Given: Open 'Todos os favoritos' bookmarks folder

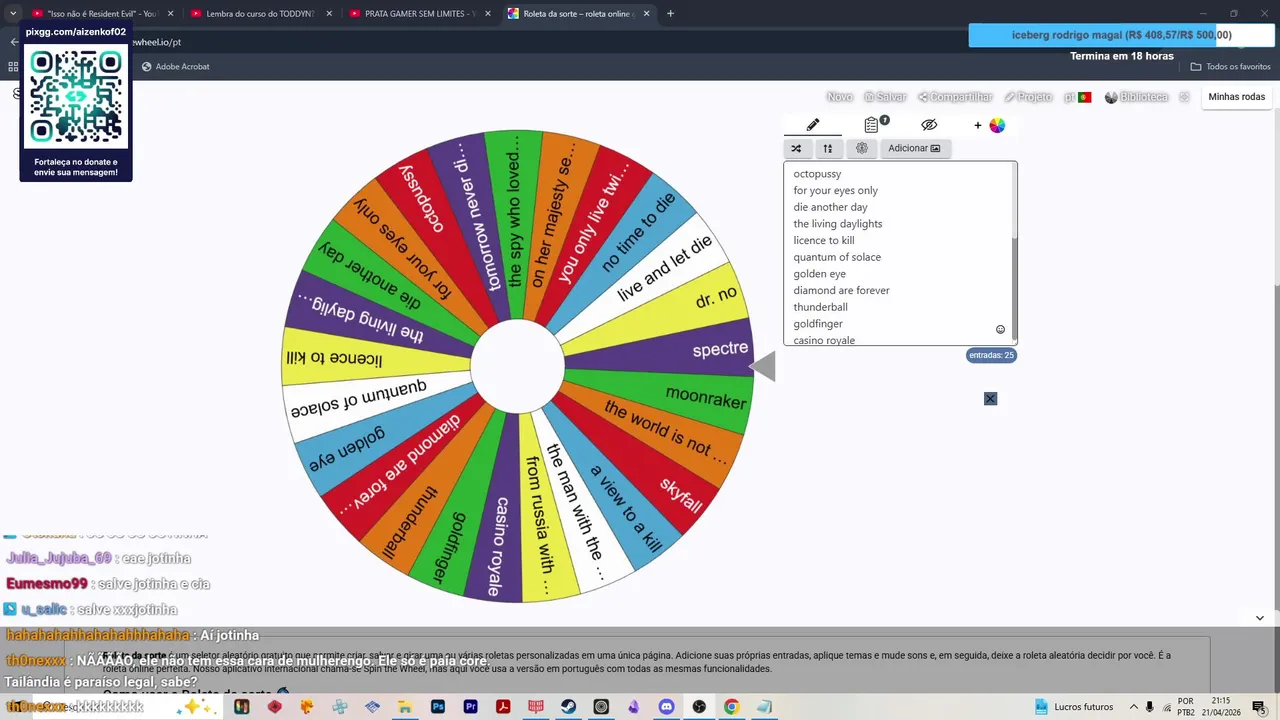Looking at the screenshot, I should point(1230,67).
